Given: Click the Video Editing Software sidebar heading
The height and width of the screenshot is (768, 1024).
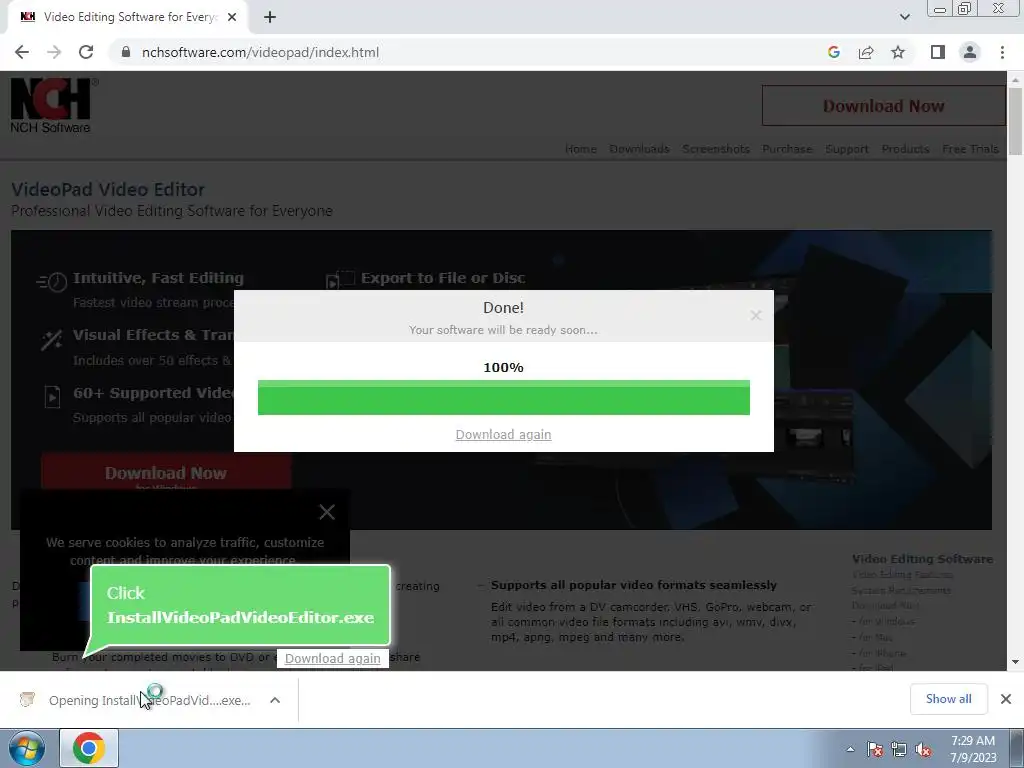Looking at the screenshot, I should click(x=922, y=559).
